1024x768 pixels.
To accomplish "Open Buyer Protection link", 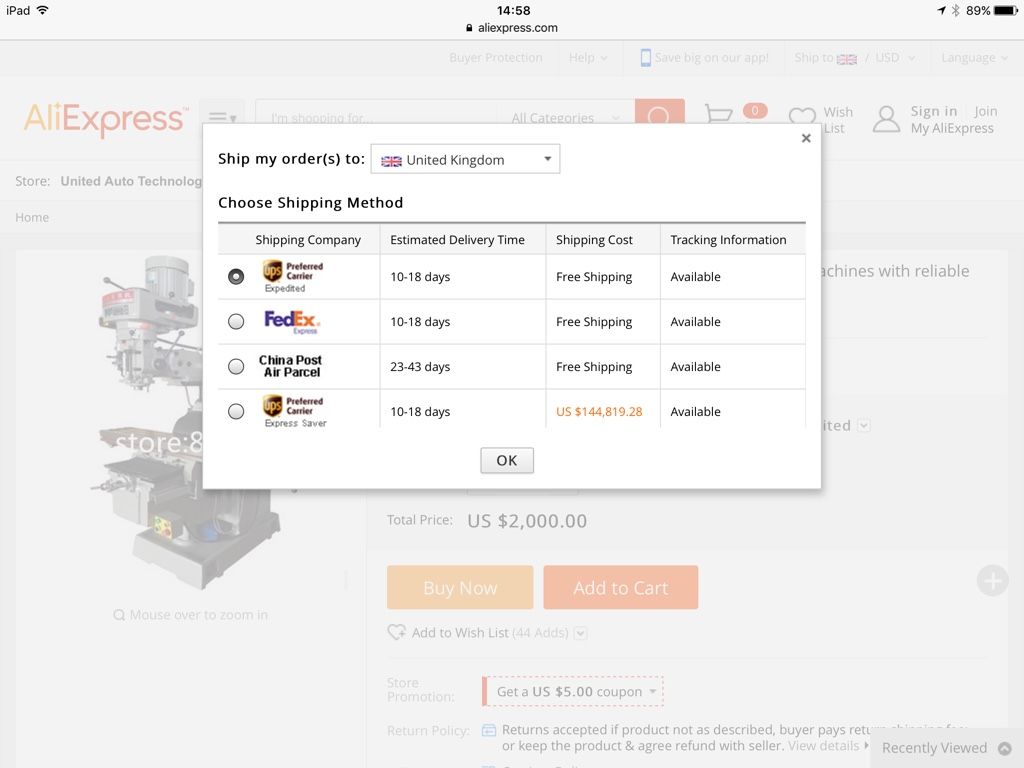I will (496, 57).
